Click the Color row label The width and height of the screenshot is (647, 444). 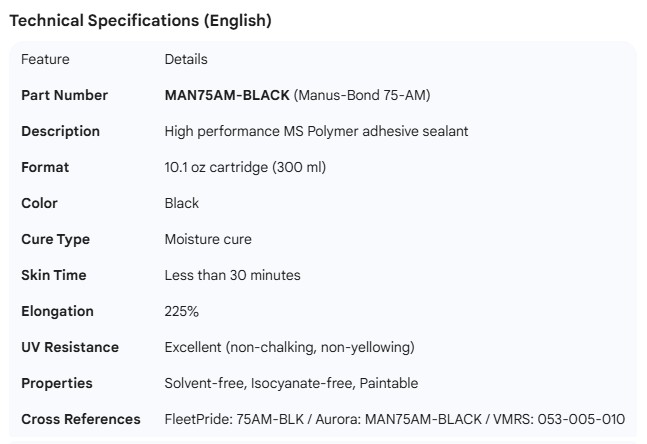click(x=39, y=203)
